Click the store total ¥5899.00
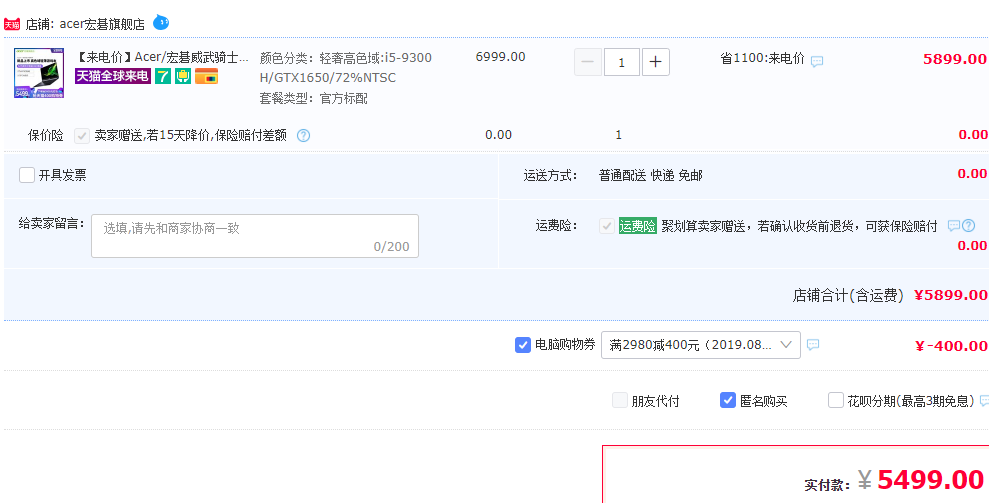Viewport: 989px width, 503px height. [x=951, y=295]
